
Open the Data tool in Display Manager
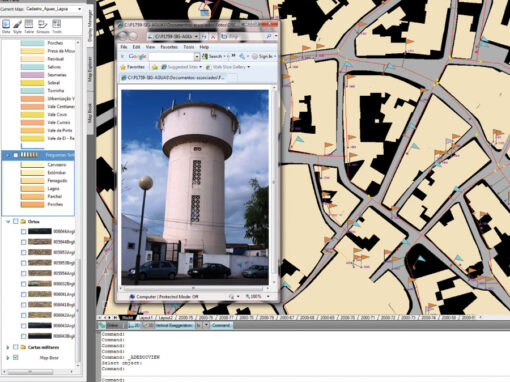[6, 26]
